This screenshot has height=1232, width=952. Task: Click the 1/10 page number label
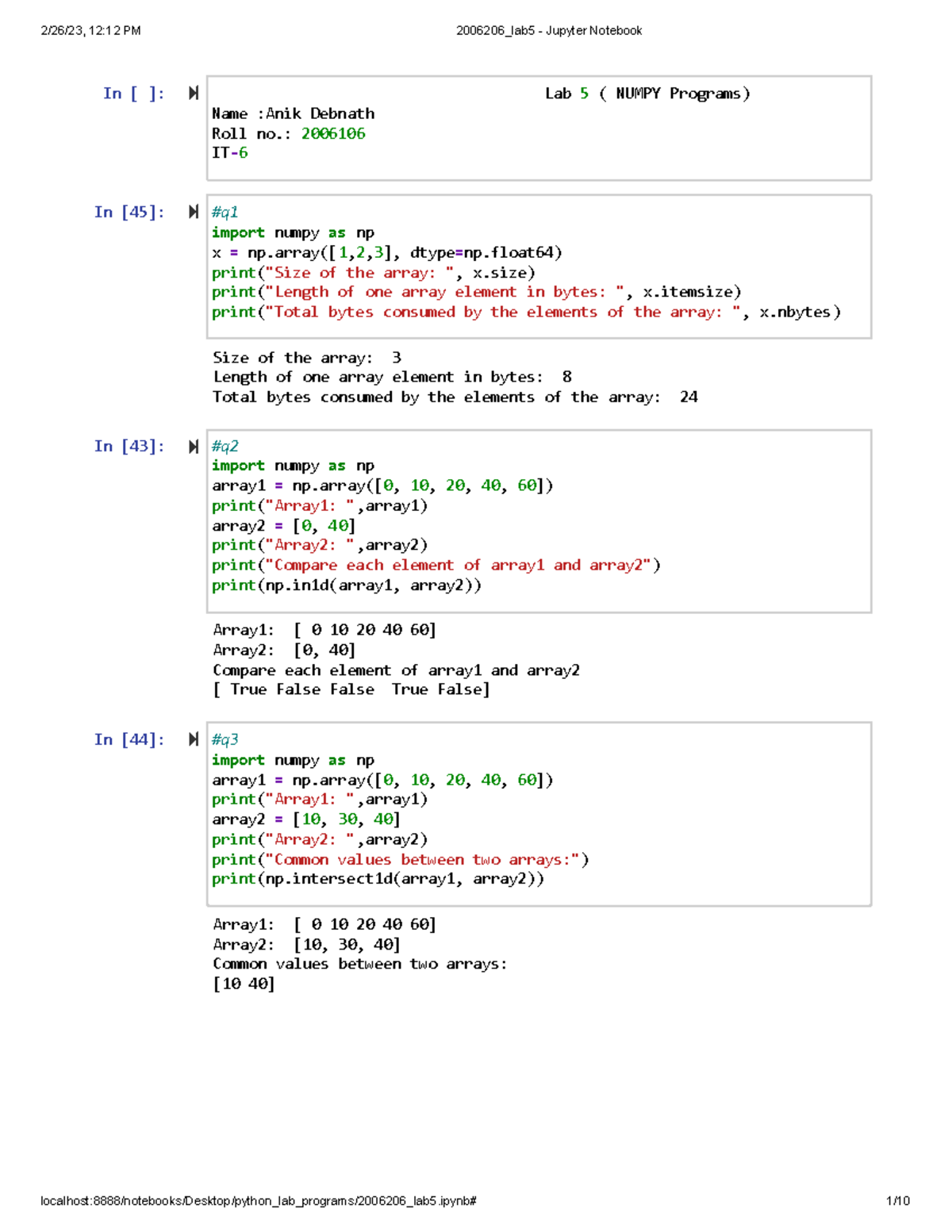(897, 1200)
